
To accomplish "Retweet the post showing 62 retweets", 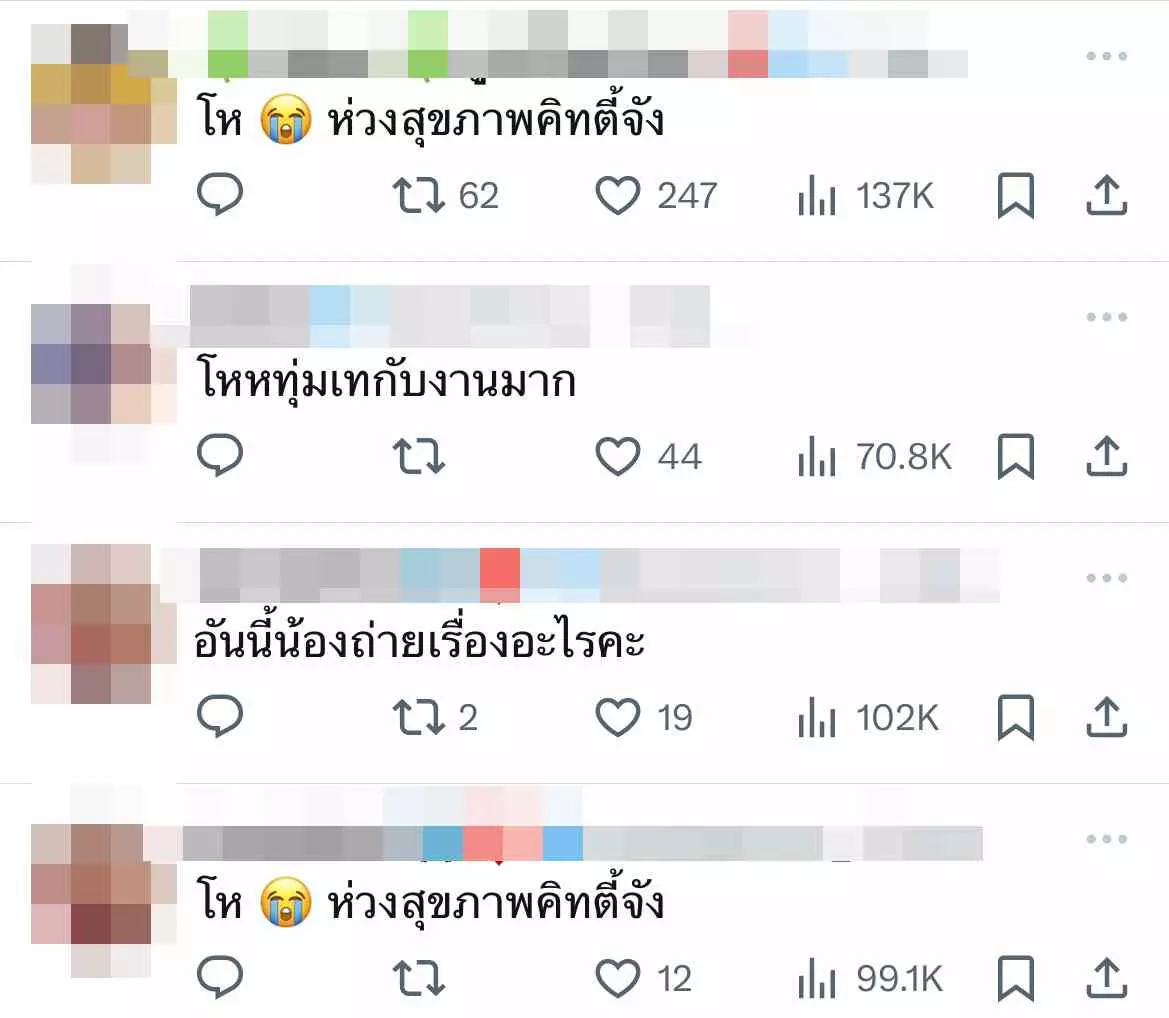I will pyautogui.click(x=445, y=195).
